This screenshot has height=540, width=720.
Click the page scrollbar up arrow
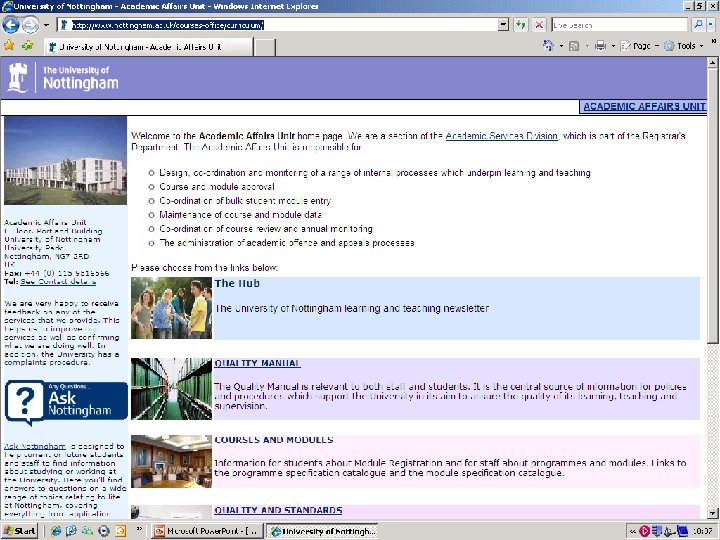tap(712, 63)
